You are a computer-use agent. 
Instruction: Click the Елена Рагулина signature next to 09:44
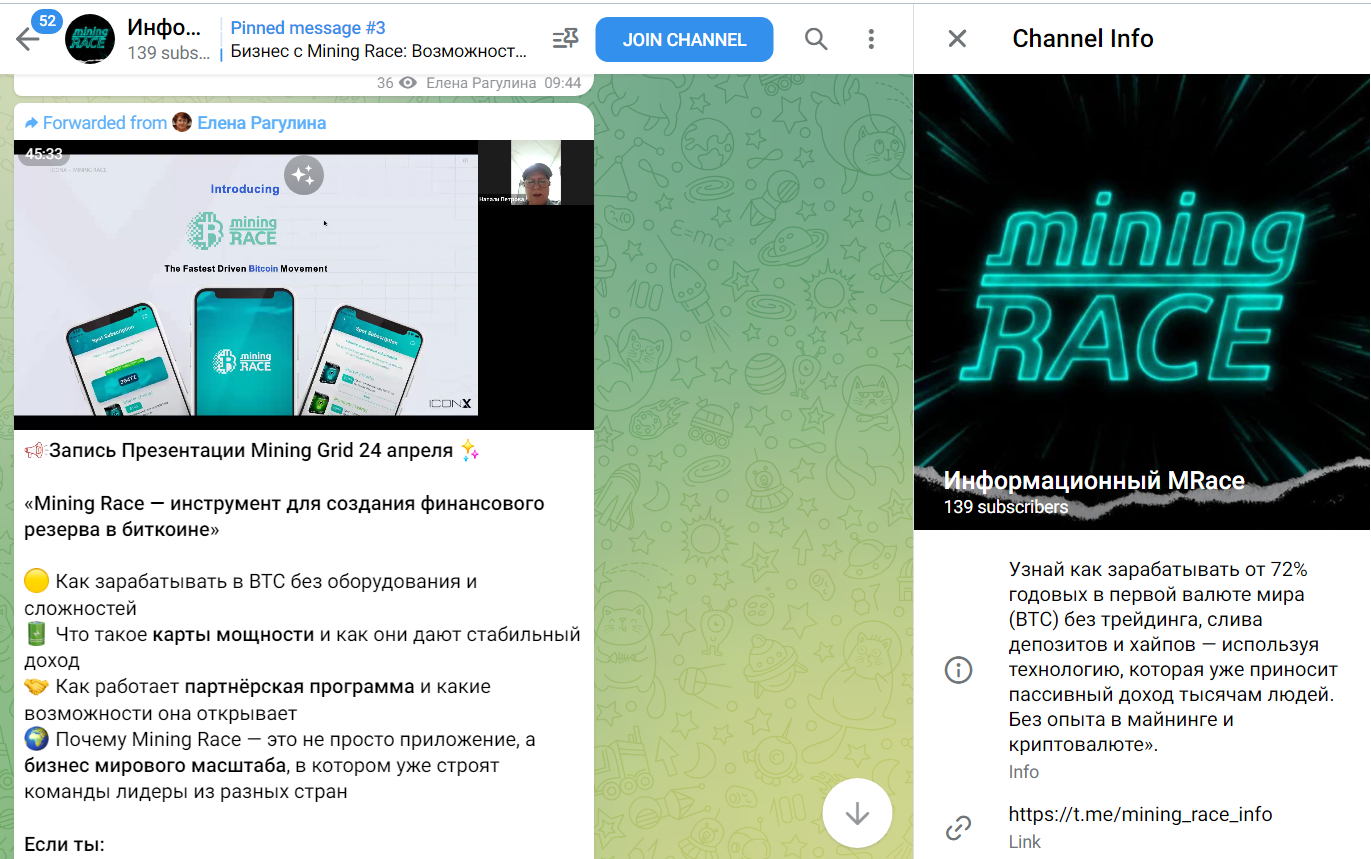[x=482, y=83]
